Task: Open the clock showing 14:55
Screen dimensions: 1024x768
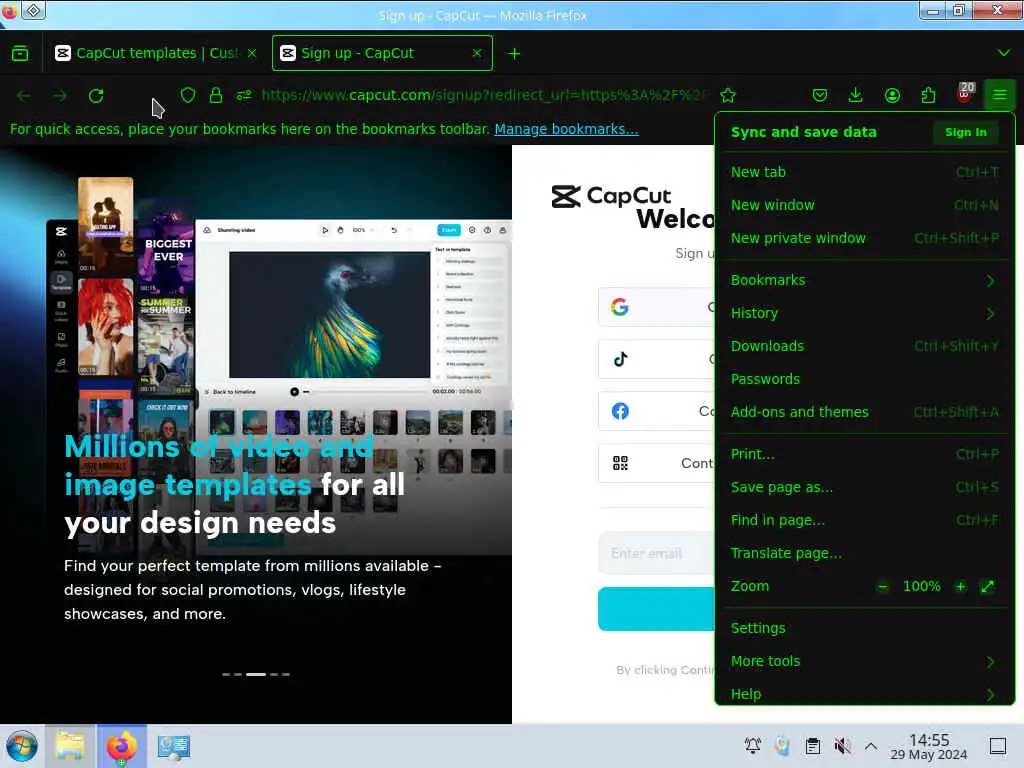Action: (929, 746)
